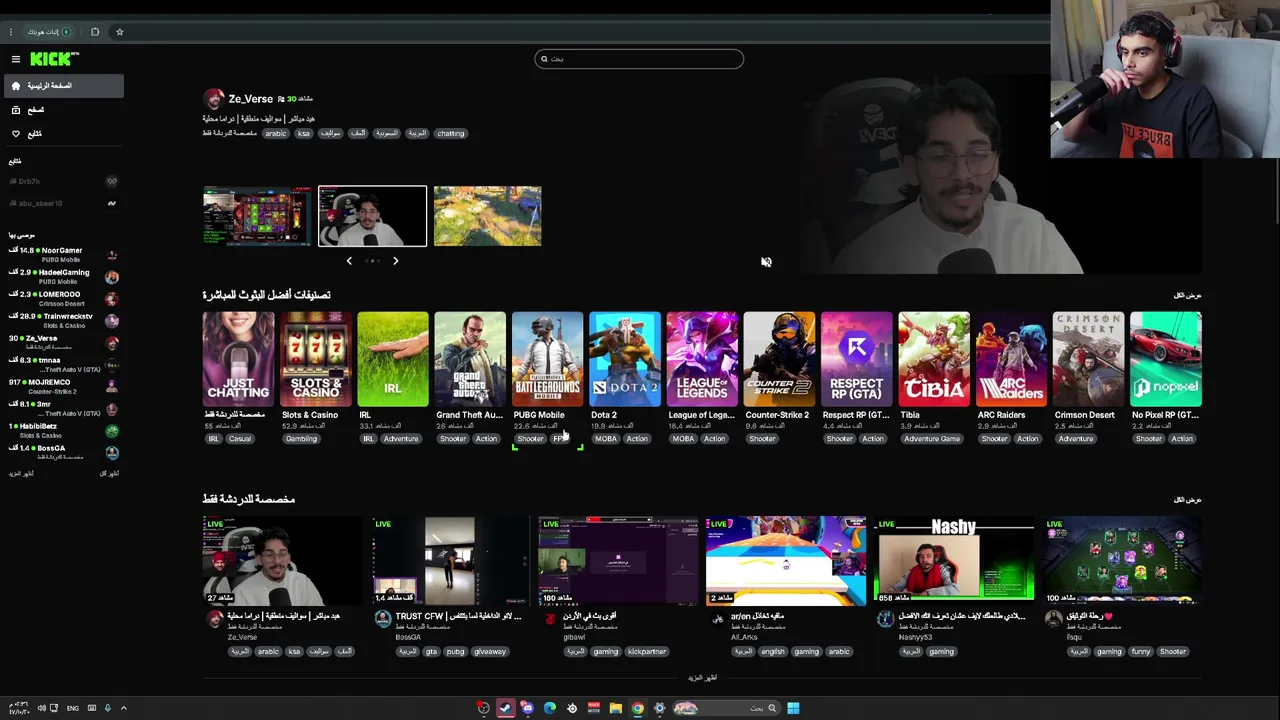Open browser three-dot menu at top left
This screenshot has width=1280, height=720.
click(x=10, y=32)
